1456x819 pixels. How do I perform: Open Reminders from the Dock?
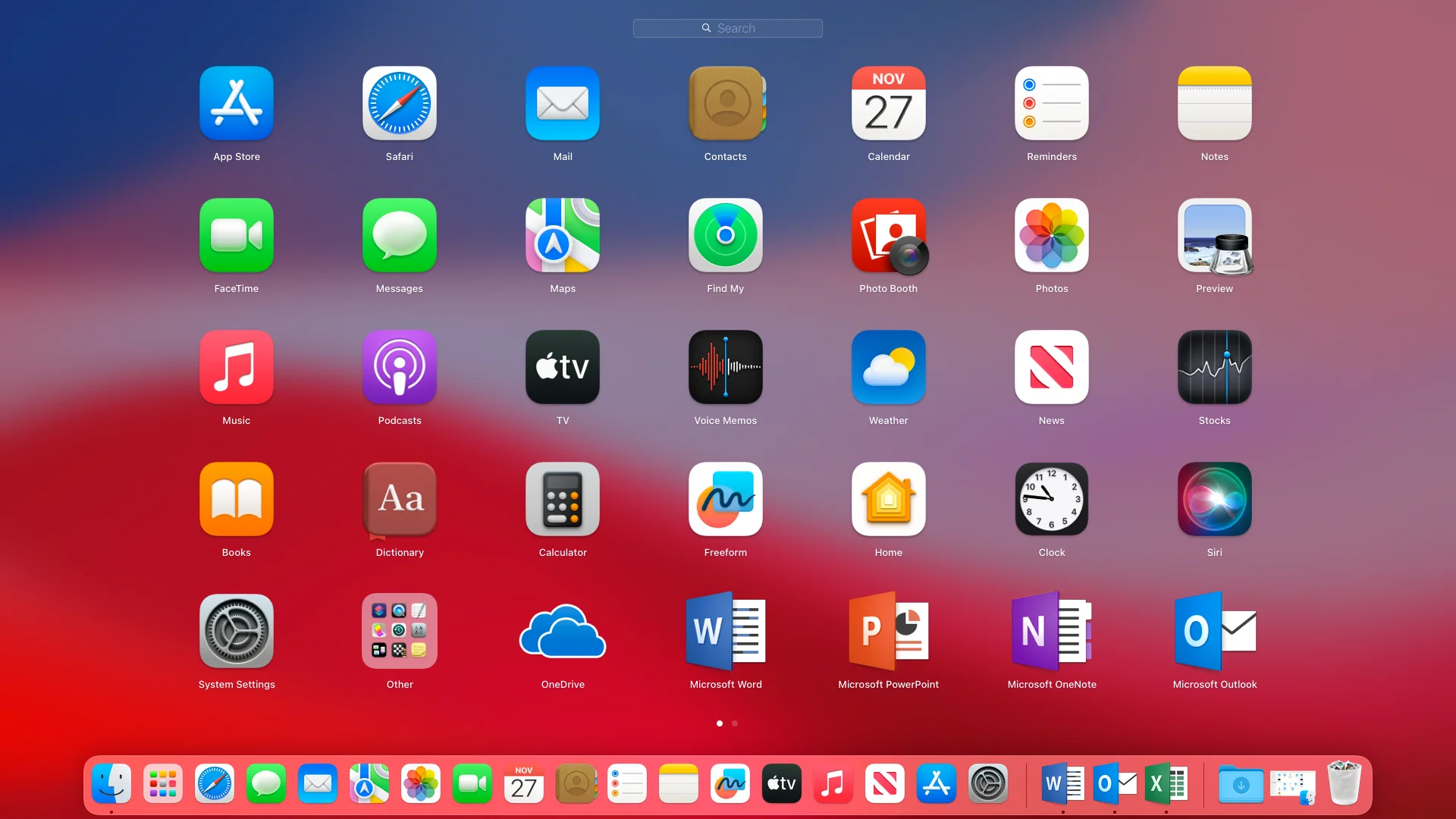627,783
